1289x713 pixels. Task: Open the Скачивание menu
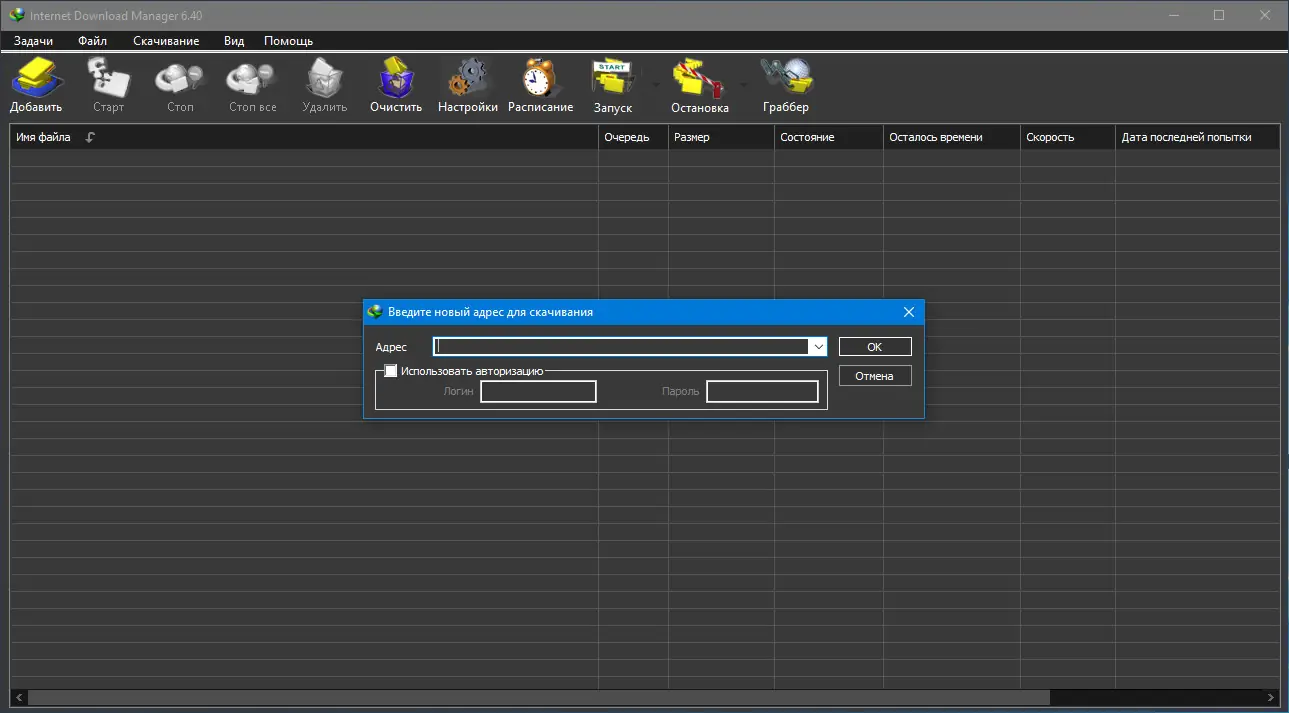[x=166, y=41]
